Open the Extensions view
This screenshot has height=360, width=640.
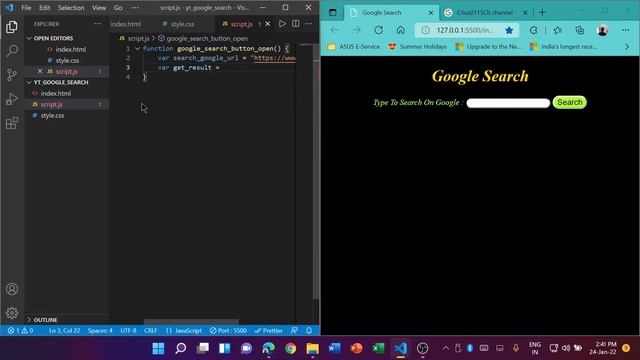12,123
